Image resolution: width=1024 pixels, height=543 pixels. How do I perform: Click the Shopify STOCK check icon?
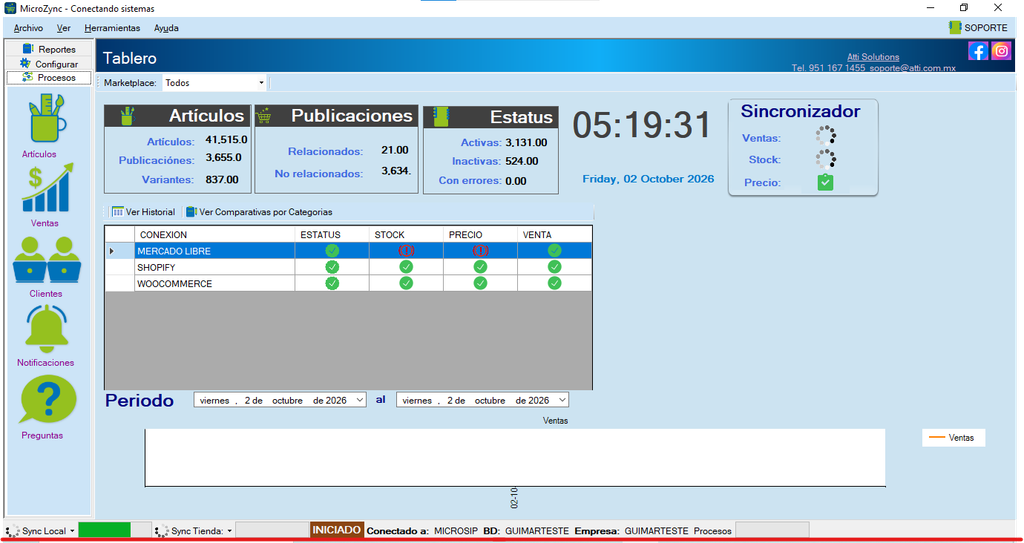pyautogui.click(x=406, y=267)
